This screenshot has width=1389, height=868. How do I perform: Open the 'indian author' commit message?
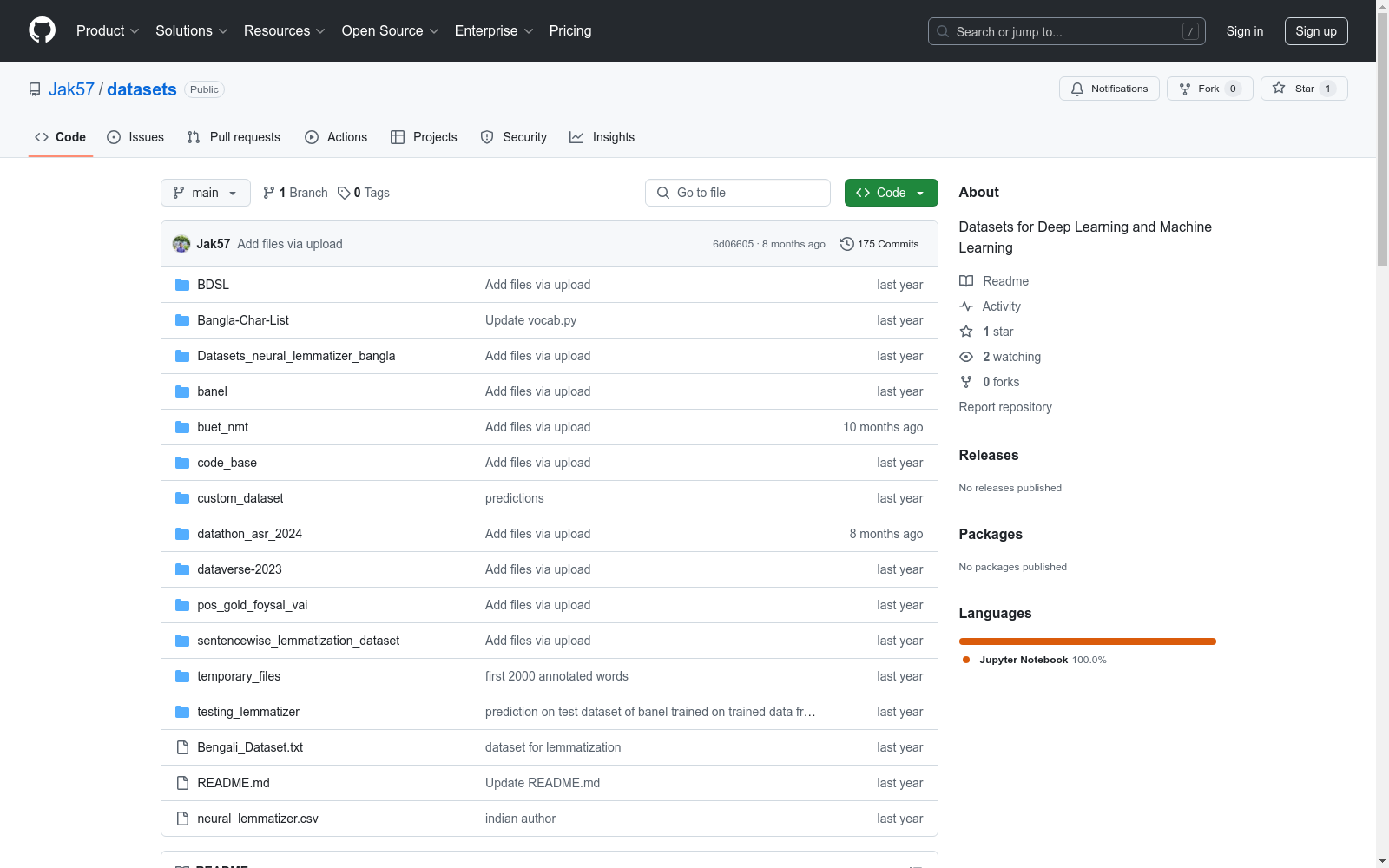pyautogui.click(x=520, y=819)
